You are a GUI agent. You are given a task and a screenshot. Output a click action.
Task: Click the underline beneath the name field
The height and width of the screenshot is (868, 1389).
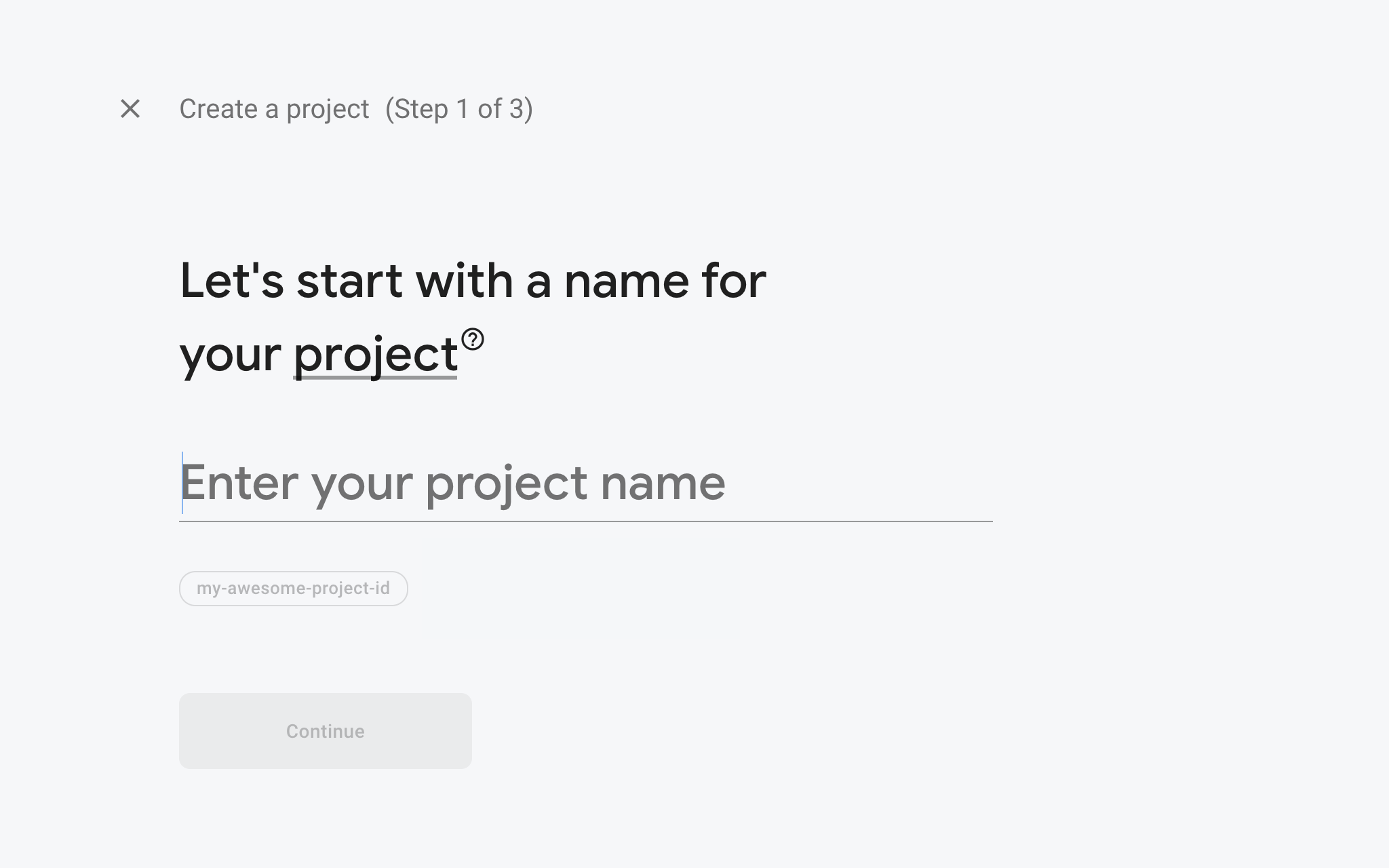point(585,521)
